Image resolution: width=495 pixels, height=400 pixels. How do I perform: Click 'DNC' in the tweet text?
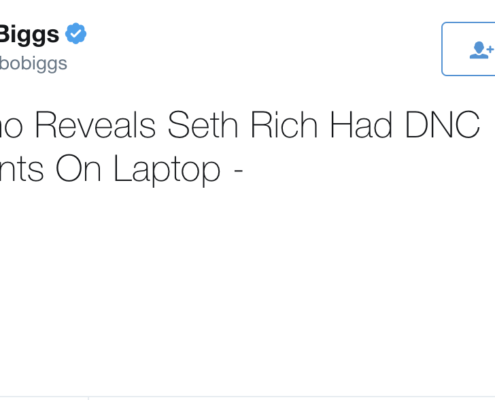click(442, 125)
